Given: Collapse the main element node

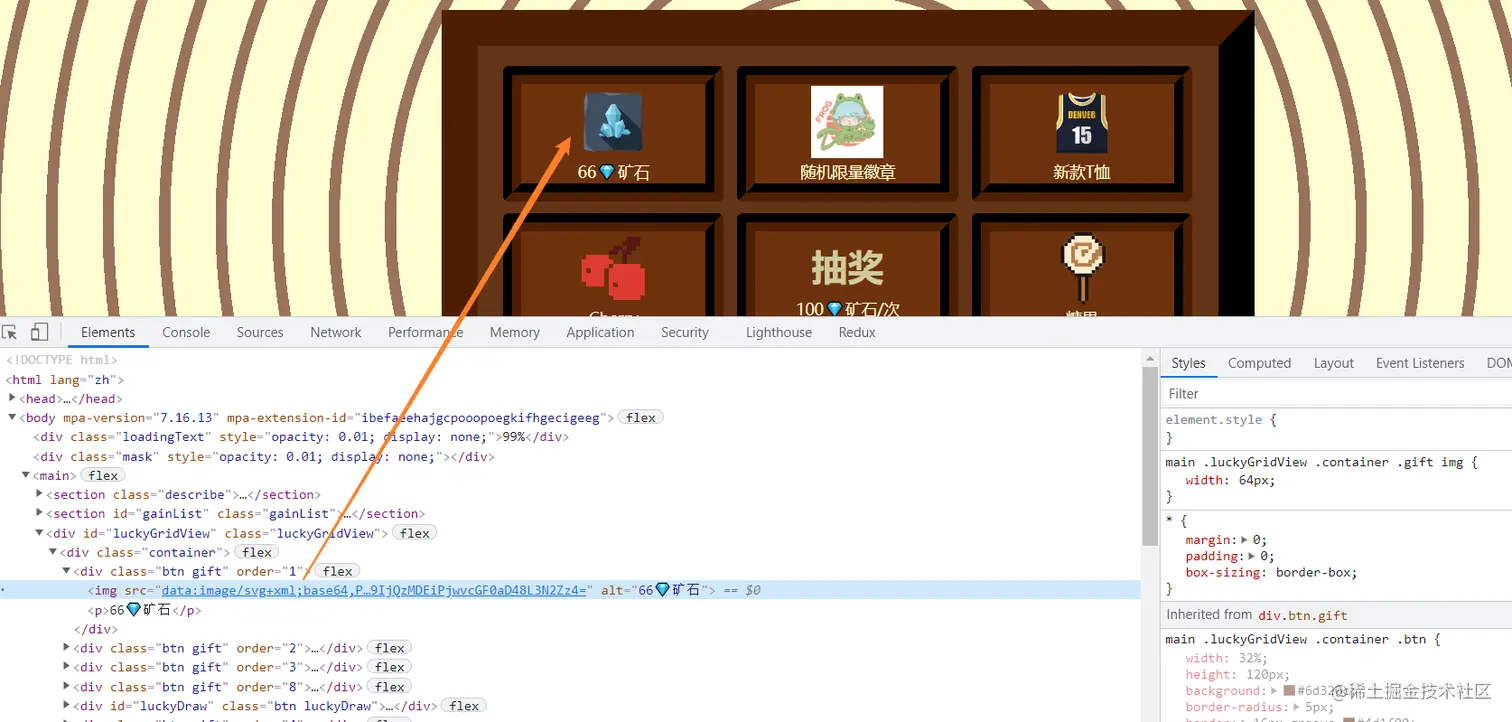Looking at the screenshot, I should pos(26,475).
